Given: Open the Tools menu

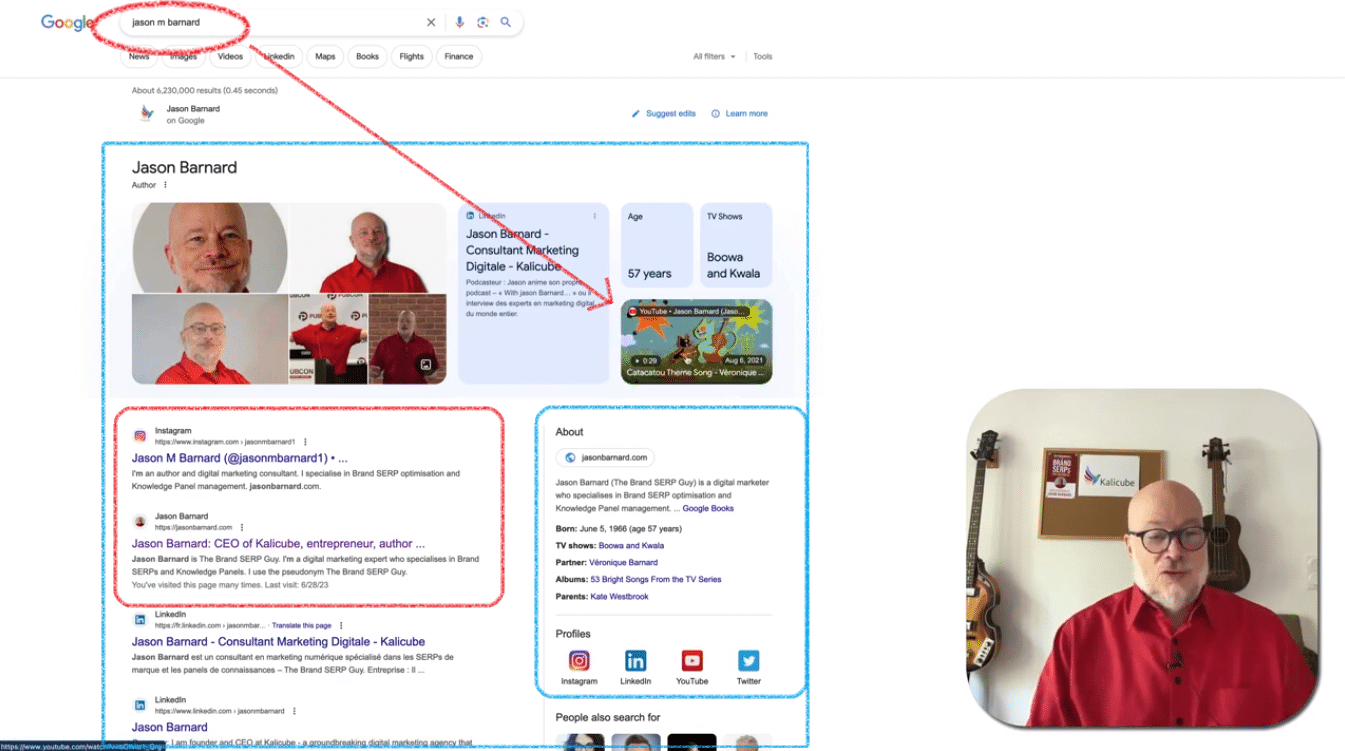Looking at the screenshot, I should click(763, 57).
